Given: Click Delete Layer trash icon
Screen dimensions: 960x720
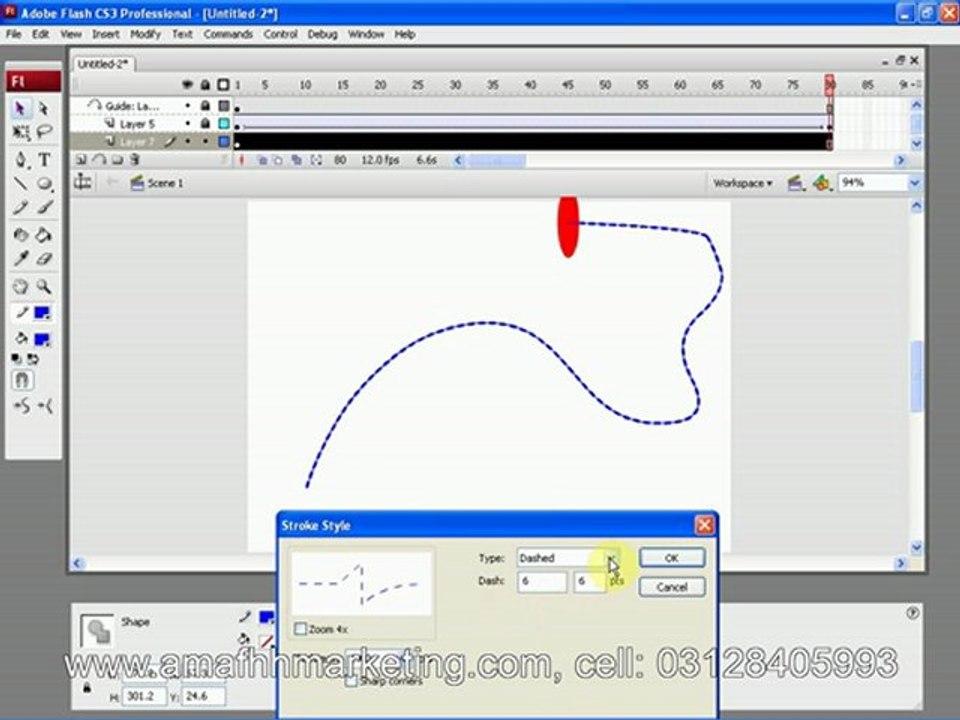Looking at the screenshot, I should tap(135, 160).
